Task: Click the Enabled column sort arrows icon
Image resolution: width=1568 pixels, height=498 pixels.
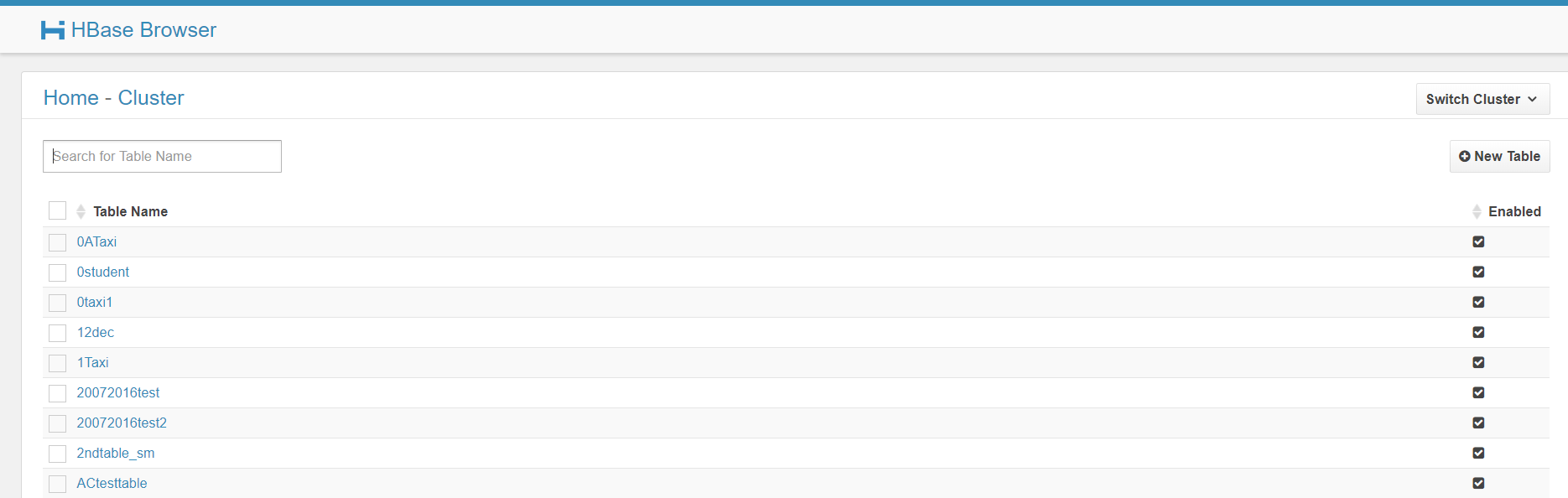Action: point(1477,211)
